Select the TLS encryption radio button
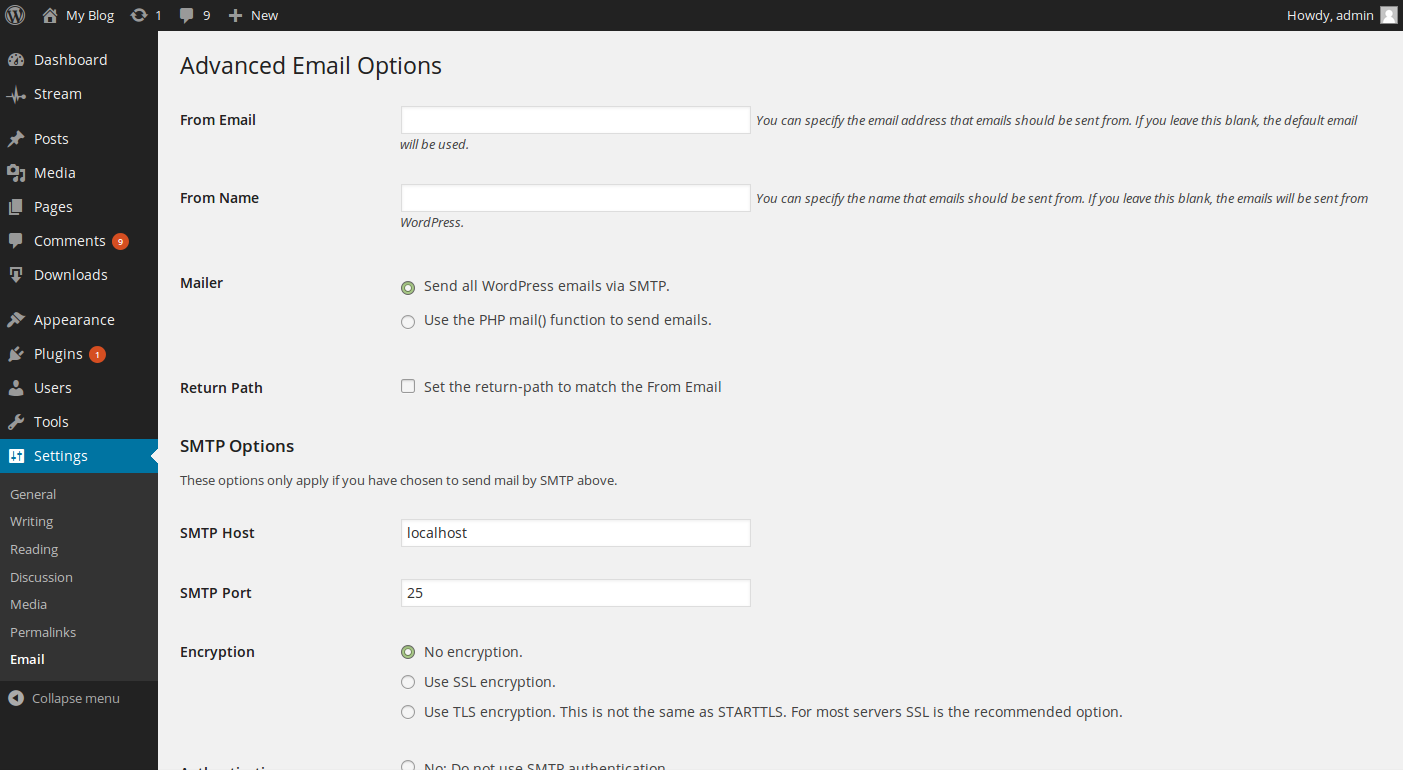 click(408, 712)
